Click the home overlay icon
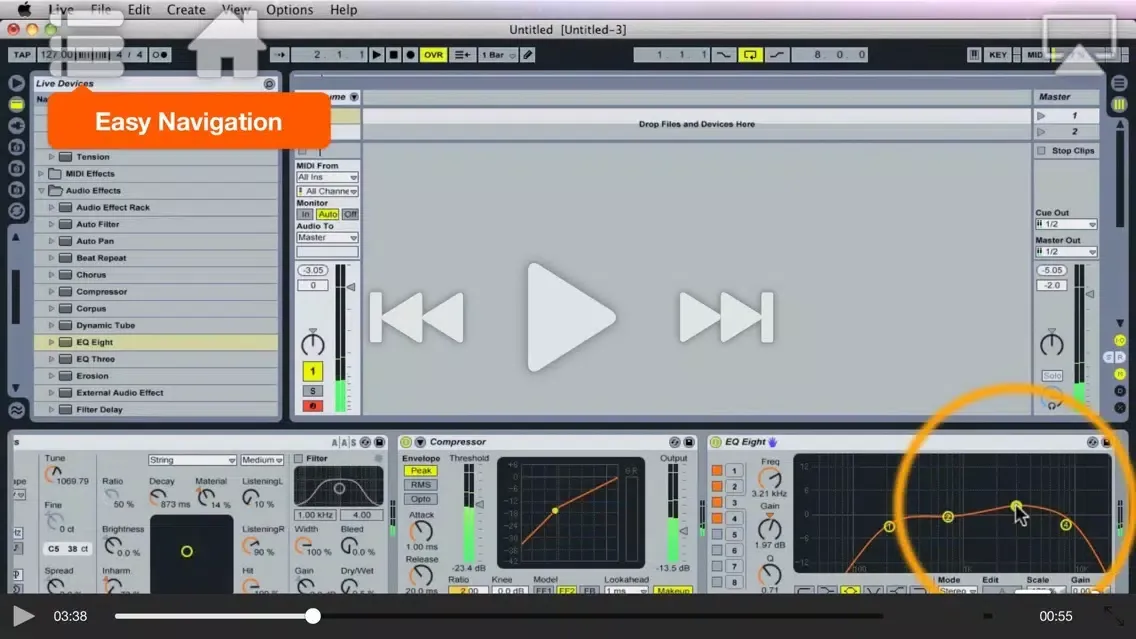This screenshot has height=639, width=1136. [226, 45]
